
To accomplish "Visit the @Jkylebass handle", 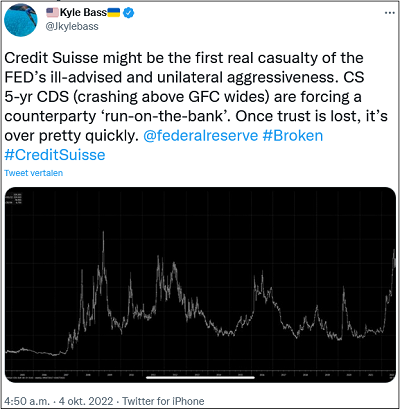I will [x=72, y=26].
